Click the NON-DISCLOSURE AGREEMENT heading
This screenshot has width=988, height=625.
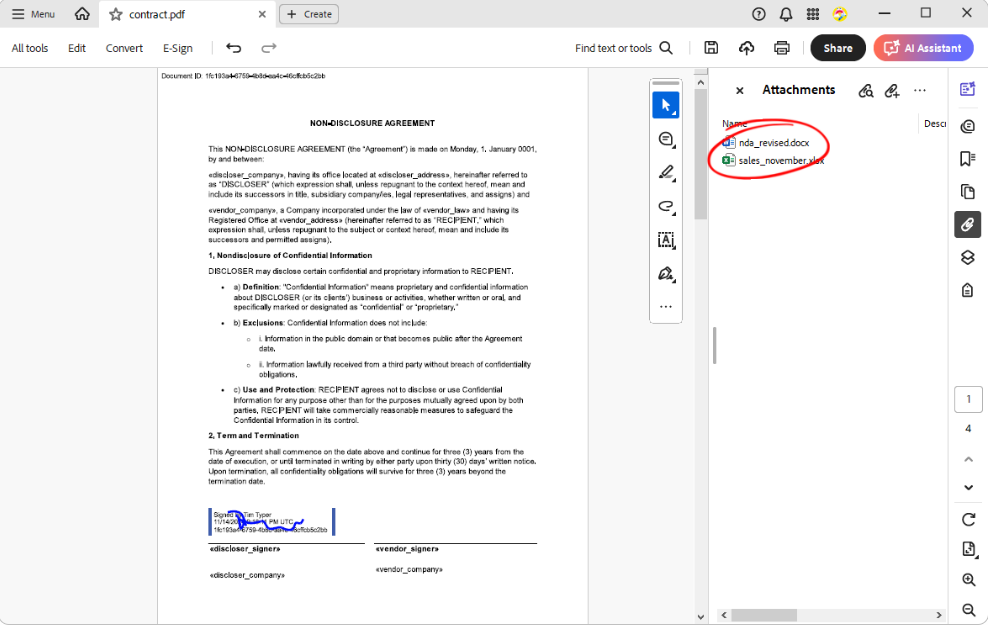coord(372,123)
